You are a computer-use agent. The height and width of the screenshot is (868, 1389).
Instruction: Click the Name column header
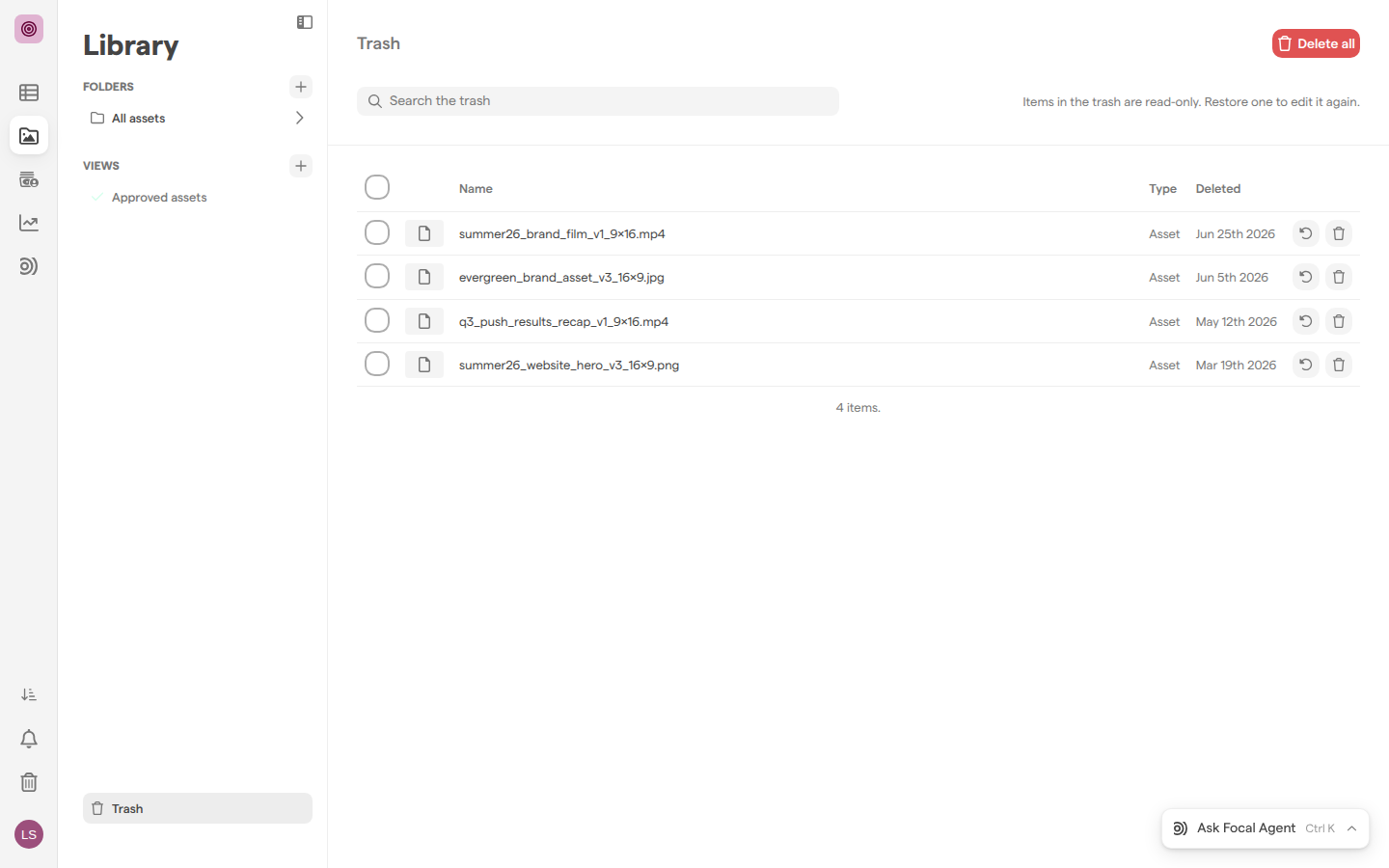click(476, 189)
